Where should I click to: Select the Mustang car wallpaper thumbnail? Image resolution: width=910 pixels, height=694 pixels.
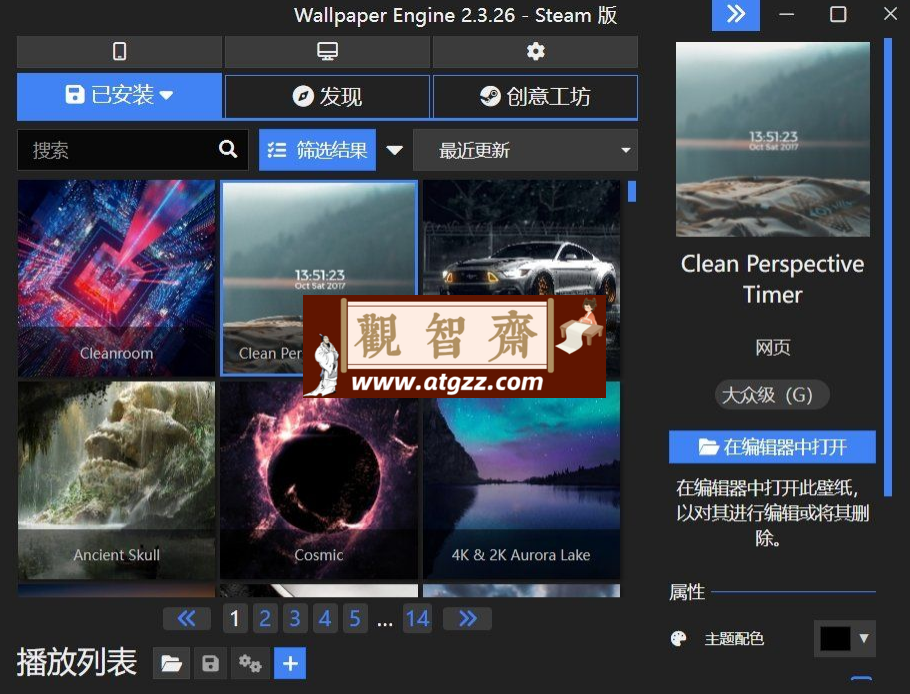pos(521,238)
